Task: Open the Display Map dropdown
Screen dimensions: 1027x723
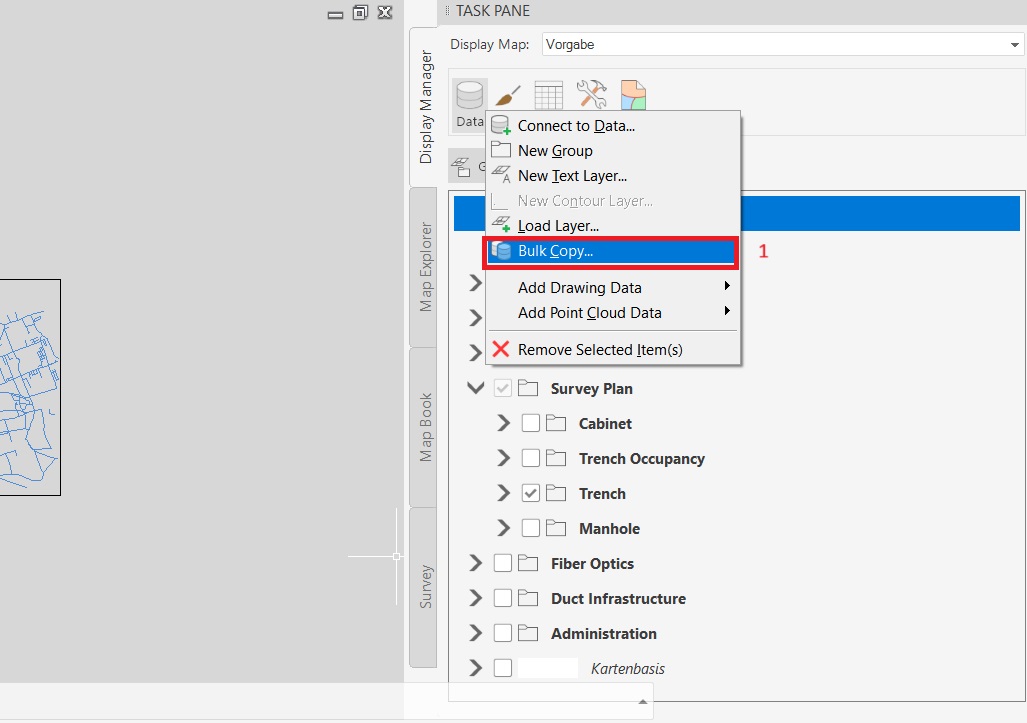Action: click(x=1016, y=45)
